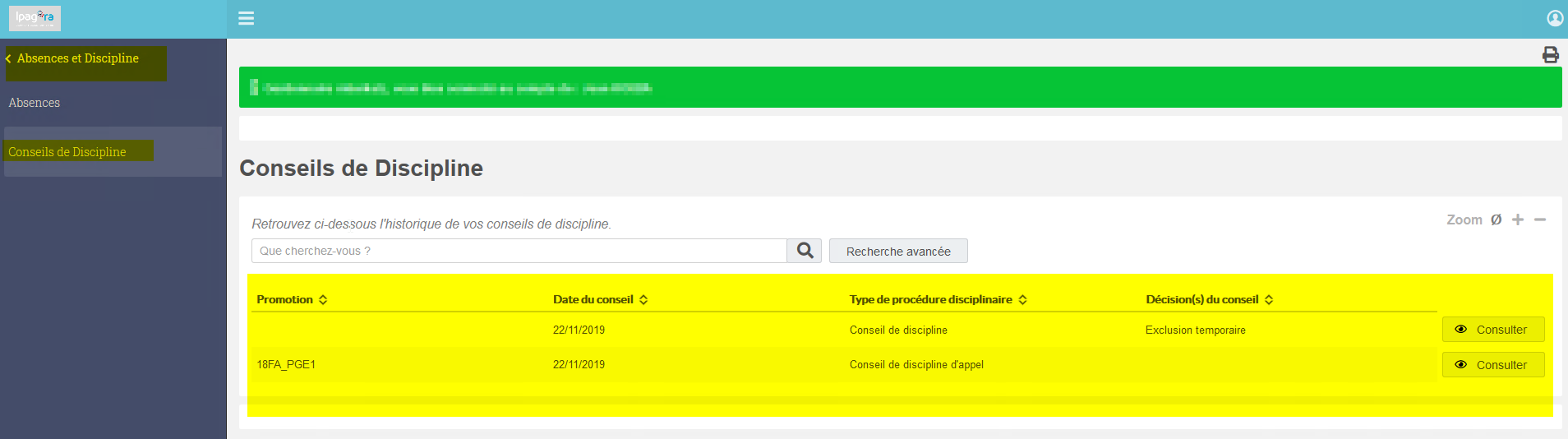1568x439 pixels.
Task: Zoom in with the plus icon
Action: [x=1518, y=219]
